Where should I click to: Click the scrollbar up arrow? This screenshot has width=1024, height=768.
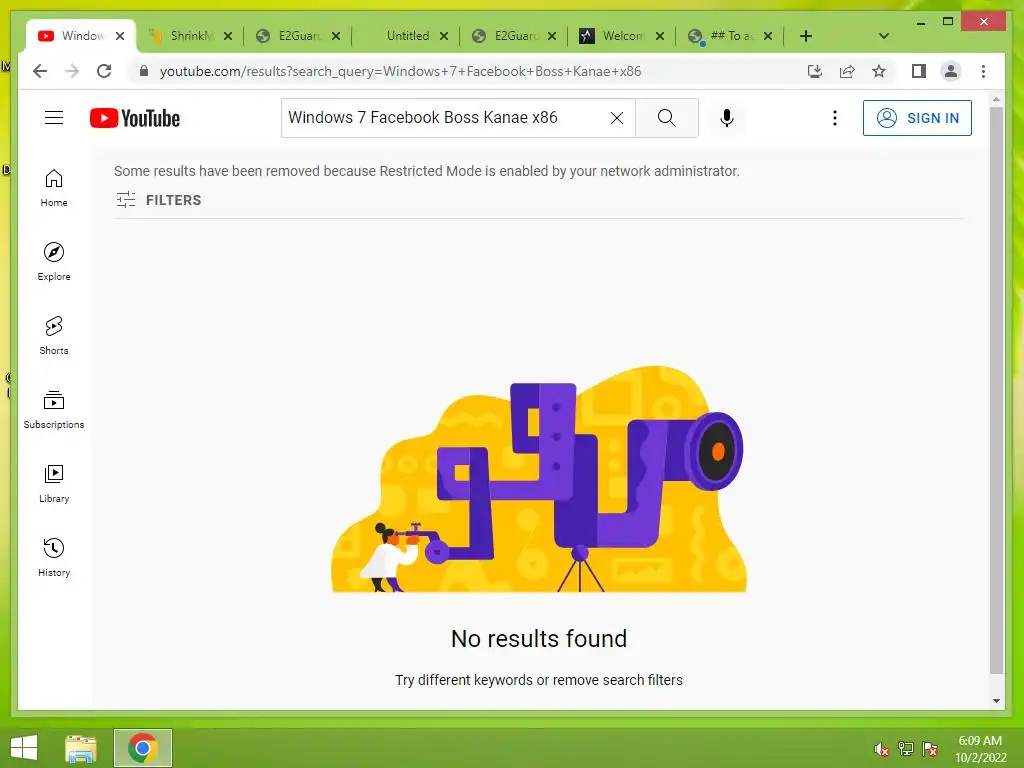(x=996, y=100)
